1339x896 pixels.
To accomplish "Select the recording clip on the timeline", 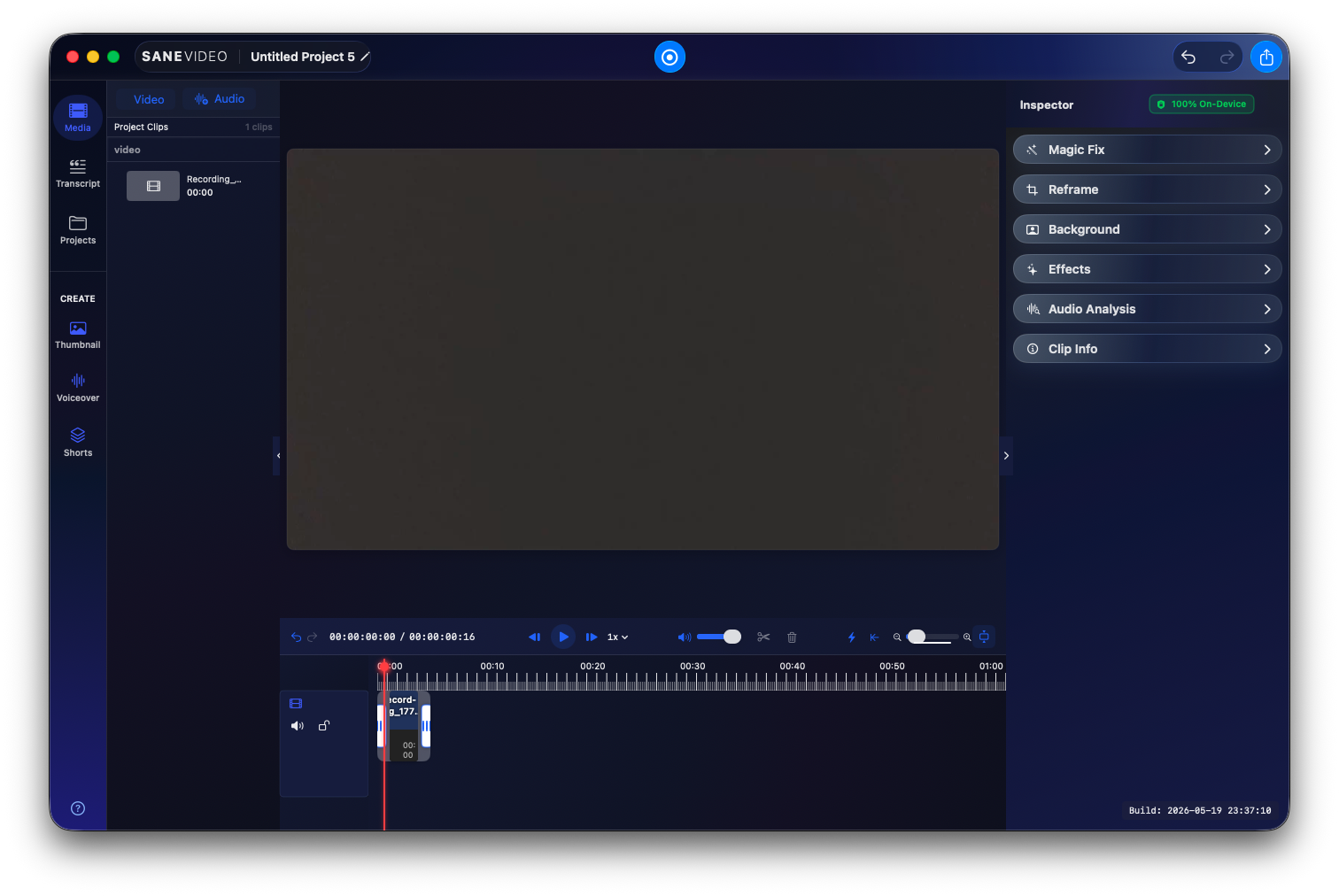I will (x=404, y=726).
